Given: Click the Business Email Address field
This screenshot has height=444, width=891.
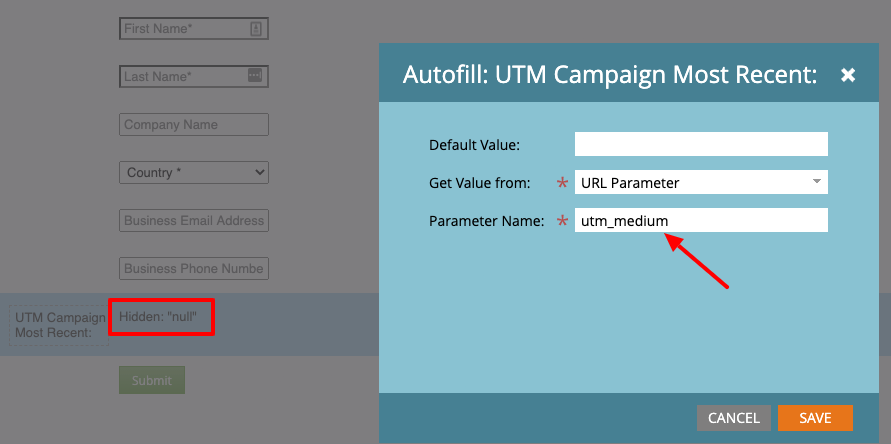Looking at the screenshot, I should tap(193, 221).
